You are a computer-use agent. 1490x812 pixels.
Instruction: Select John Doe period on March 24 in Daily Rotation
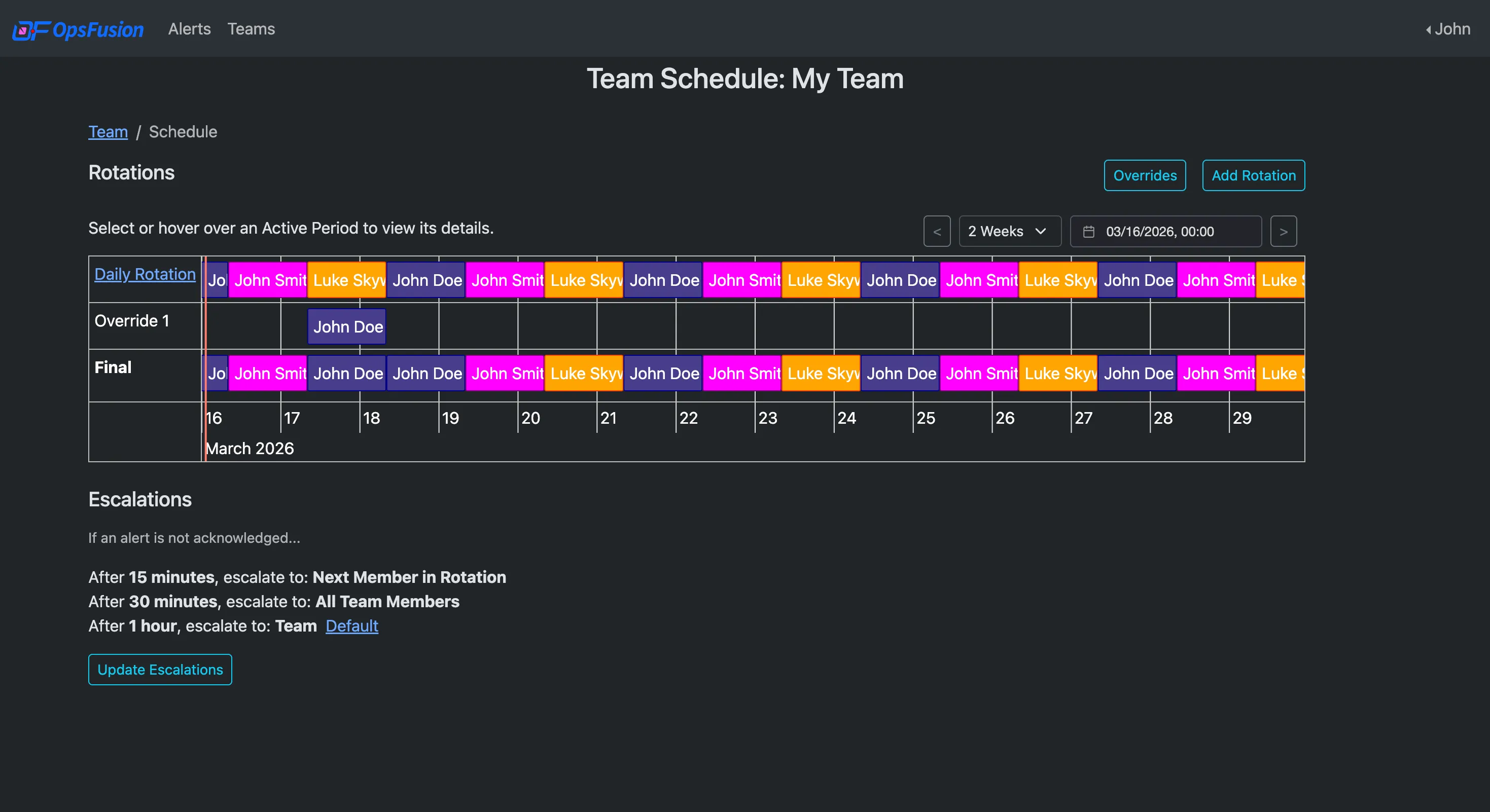900,280
